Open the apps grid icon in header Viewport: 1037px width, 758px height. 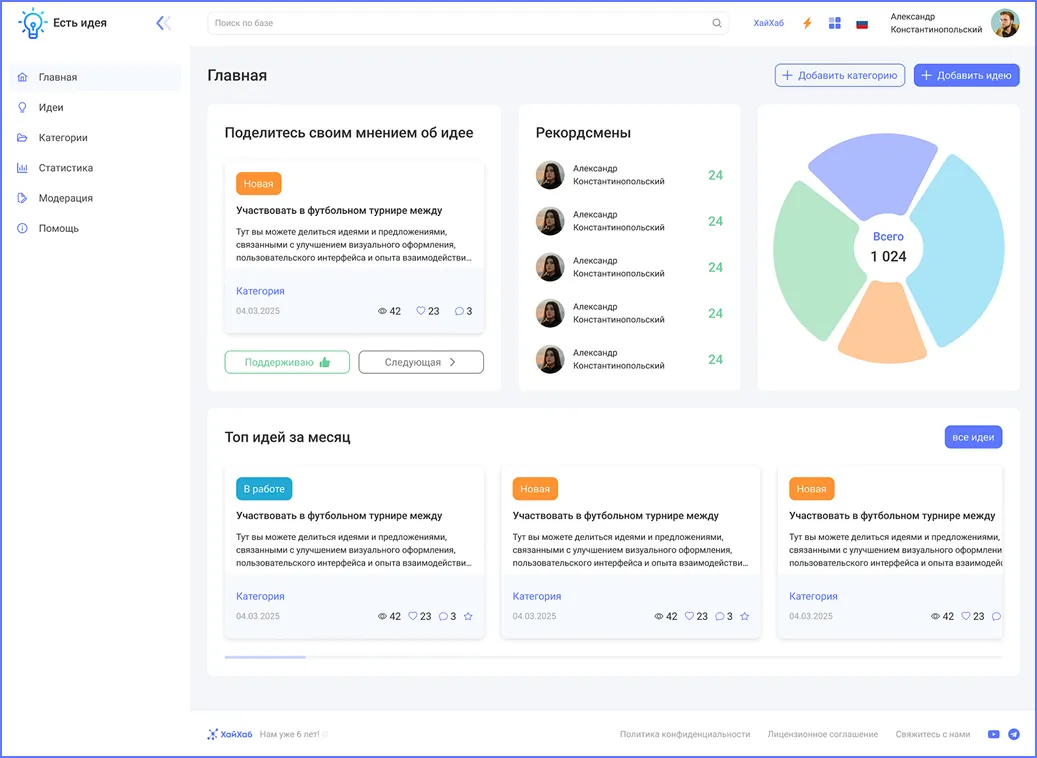click(x=835, y=23)
